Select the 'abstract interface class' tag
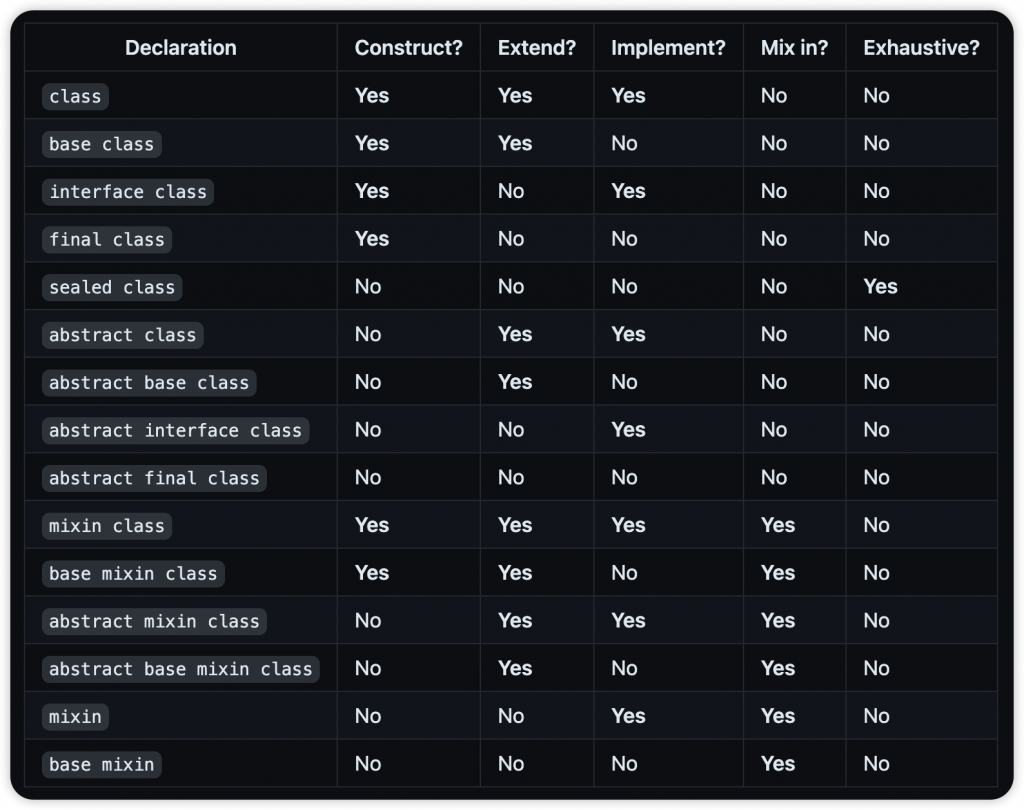This screenshot has width=1024, height=810. (x=176, y=431)
